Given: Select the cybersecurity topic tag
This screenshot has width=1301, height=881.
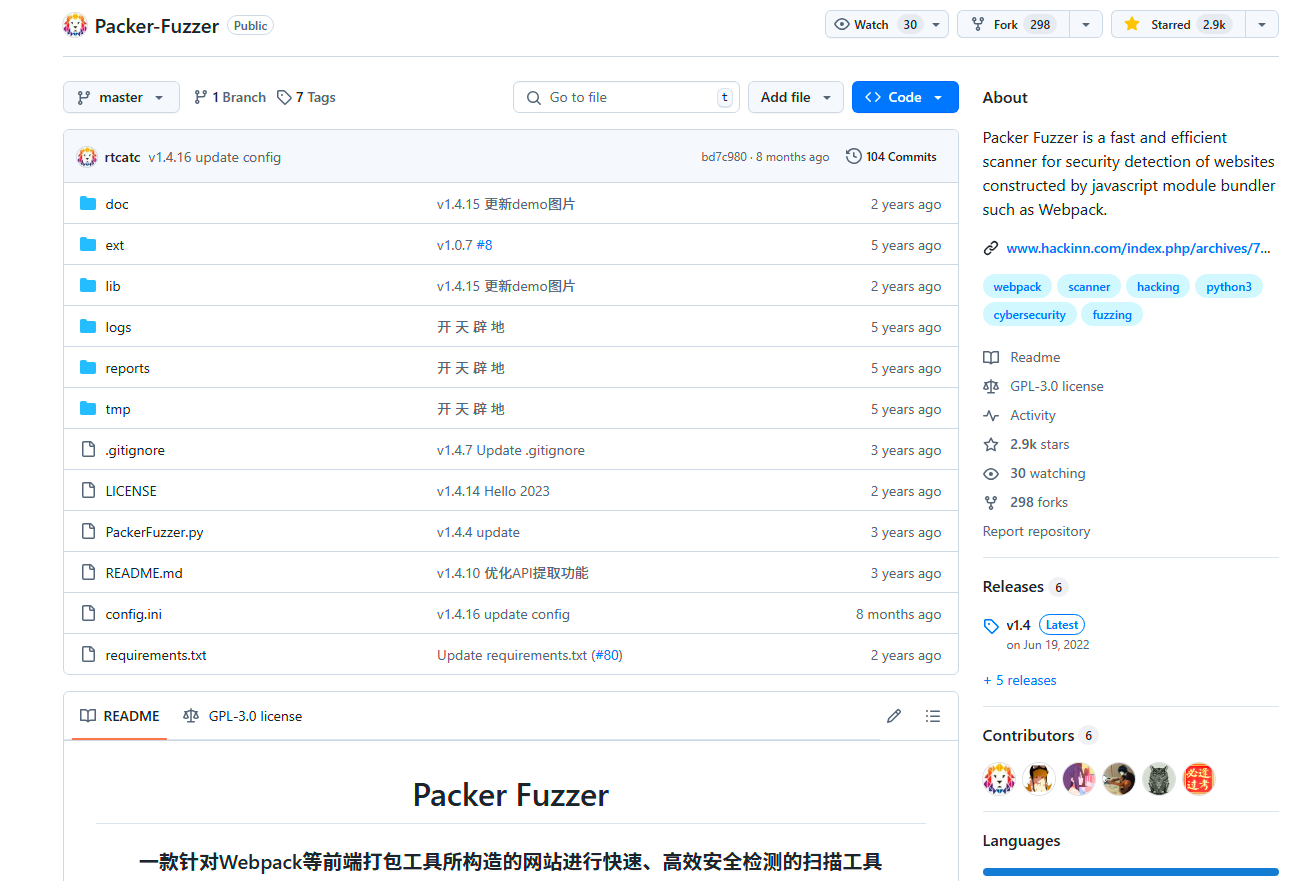Looking at the screenshot, I should (x=1030, y=315).
